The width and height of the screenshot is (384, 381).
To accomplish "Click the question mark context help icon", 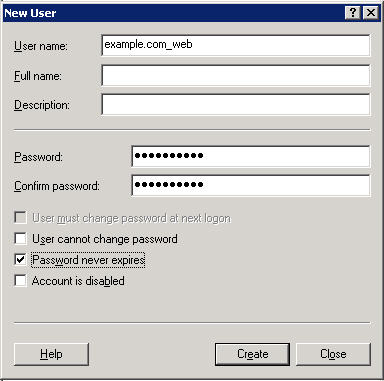I will point(352,13).
